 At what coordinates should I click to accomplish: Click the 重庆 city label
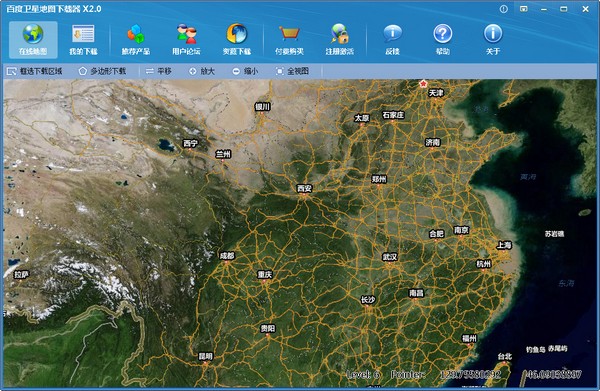coord(264,274)
